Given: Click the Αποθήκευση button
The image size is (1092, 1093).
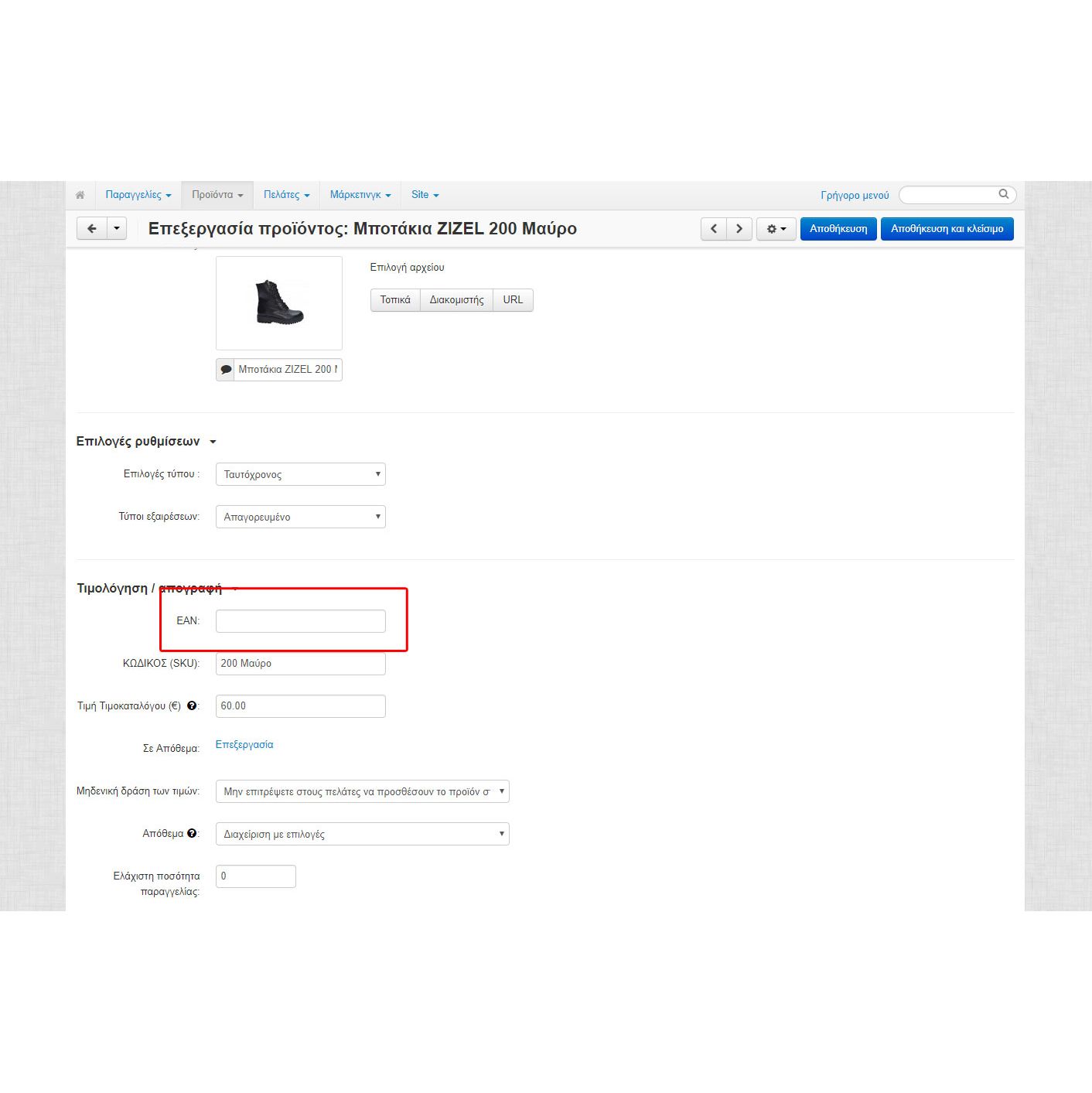Looking at the screenshot, I should (838, 229).
